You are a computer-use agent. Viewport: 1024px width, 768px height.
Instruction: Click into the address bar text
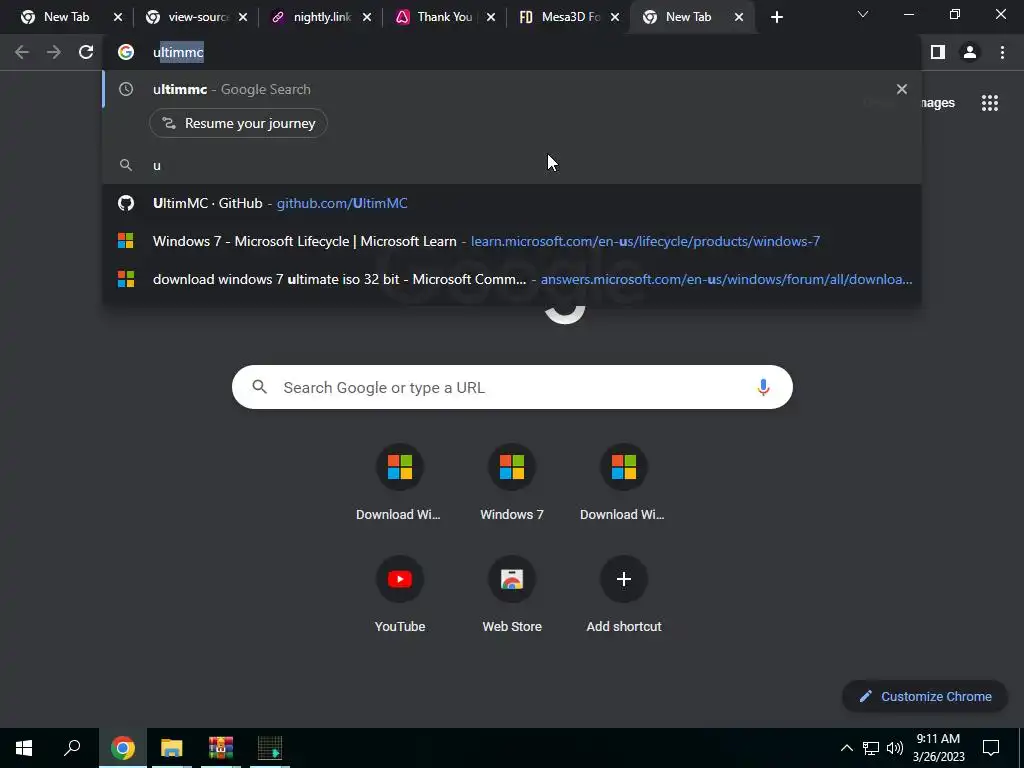tap(178, 52)
